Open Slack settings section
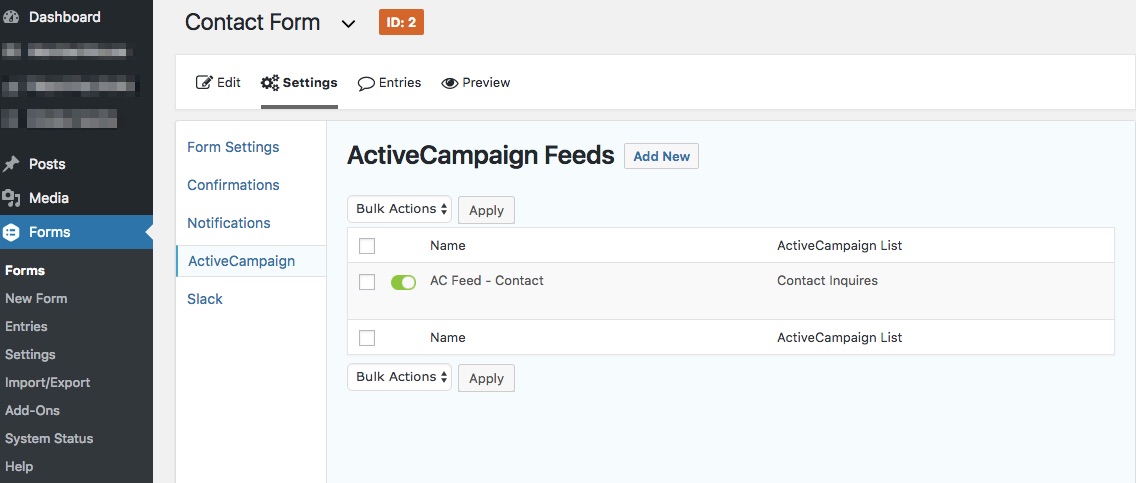This screenshot has width=1136, height=483. coord(205,299)
